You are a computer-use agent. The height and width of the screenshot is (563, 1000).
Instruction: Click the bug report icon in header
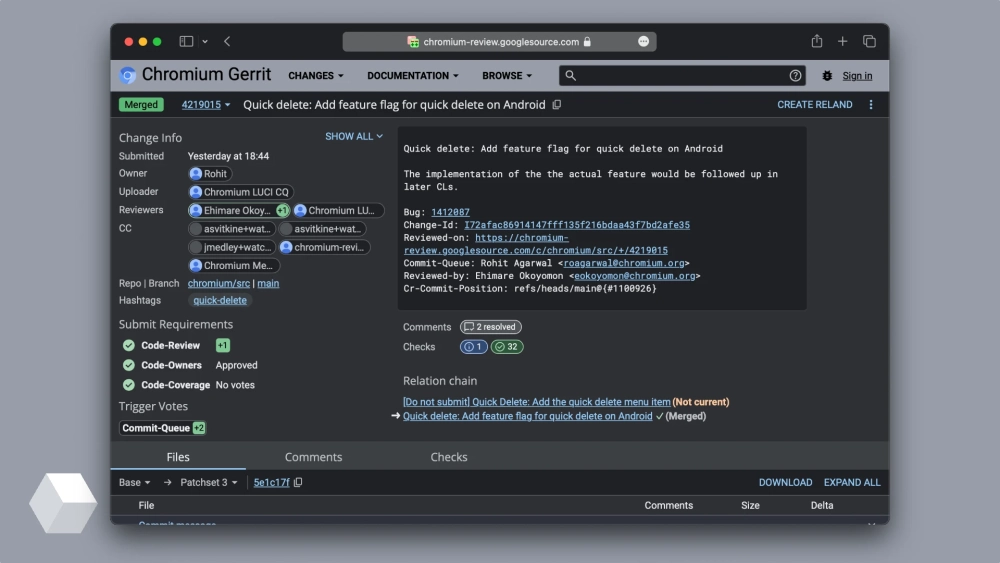[827, 76]
